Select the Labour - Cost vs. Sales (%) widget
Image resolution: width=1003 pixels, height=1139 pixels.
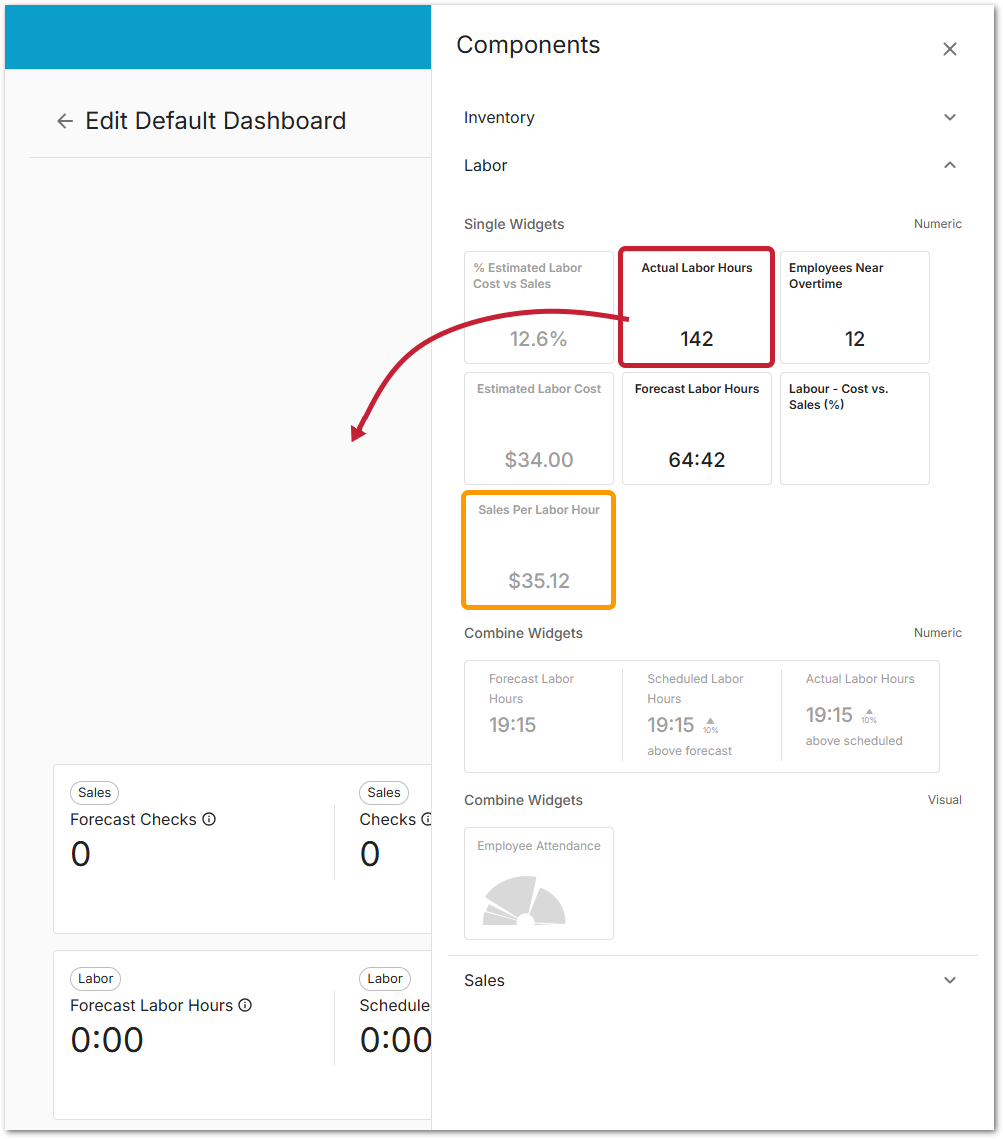point(854,428)
